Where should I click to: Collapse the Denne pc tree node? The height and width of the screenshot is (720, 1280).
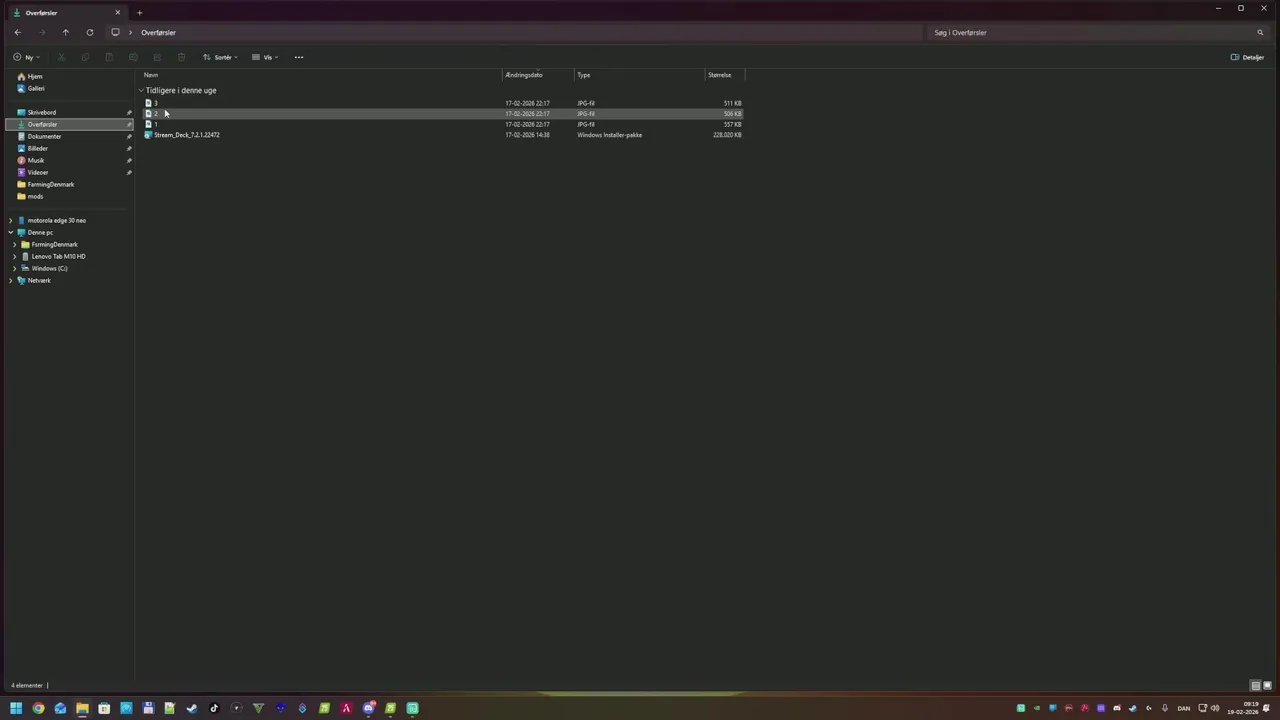[10, 232]
